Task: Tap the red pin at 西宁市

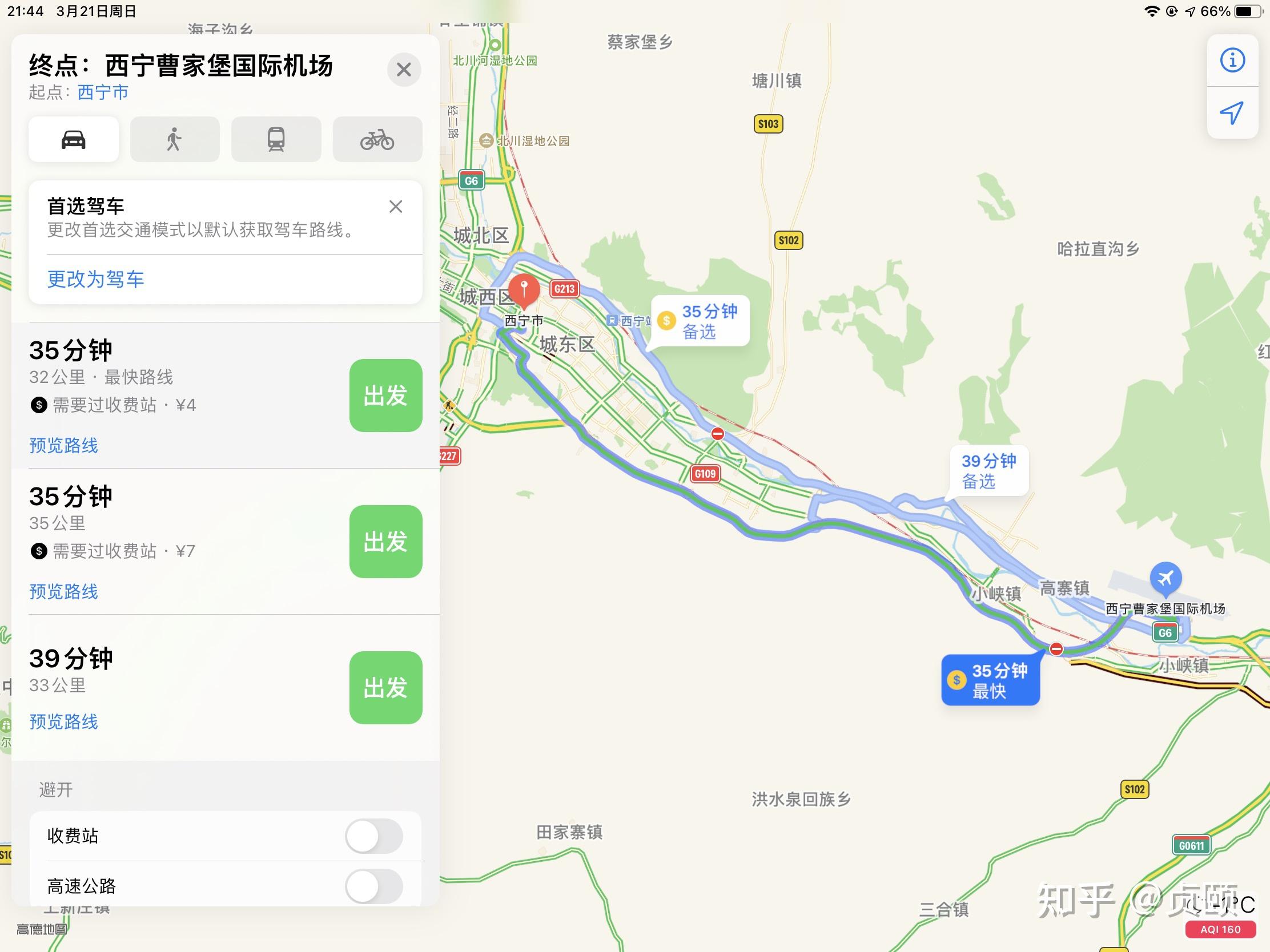Action: (x=524, y=291)
